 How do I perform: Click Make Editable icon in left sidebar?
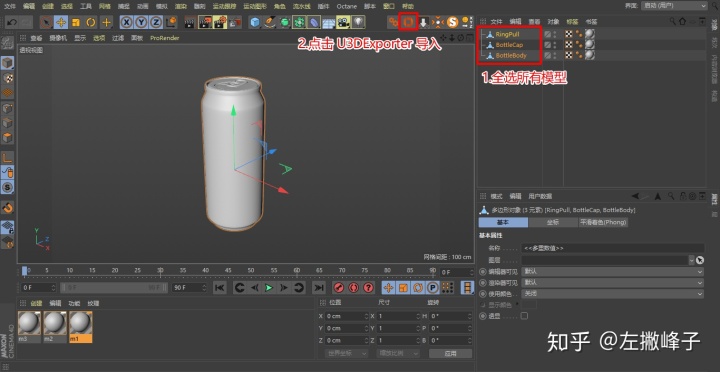[7, 43]
